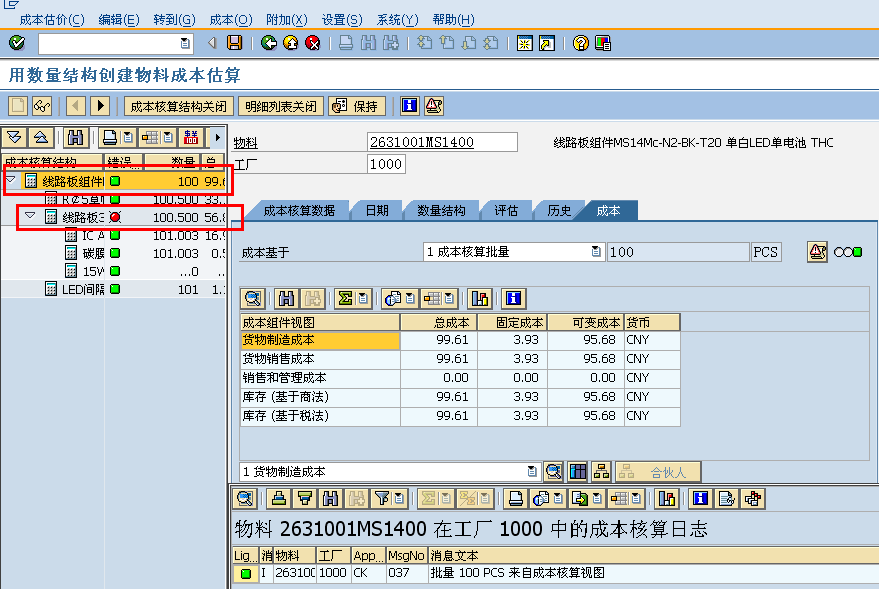Image resolution: width=879 pixels, height=589 pixels.
Task: Click the binoculars find icon above cost structure tree
Action: tap(76, 137)
